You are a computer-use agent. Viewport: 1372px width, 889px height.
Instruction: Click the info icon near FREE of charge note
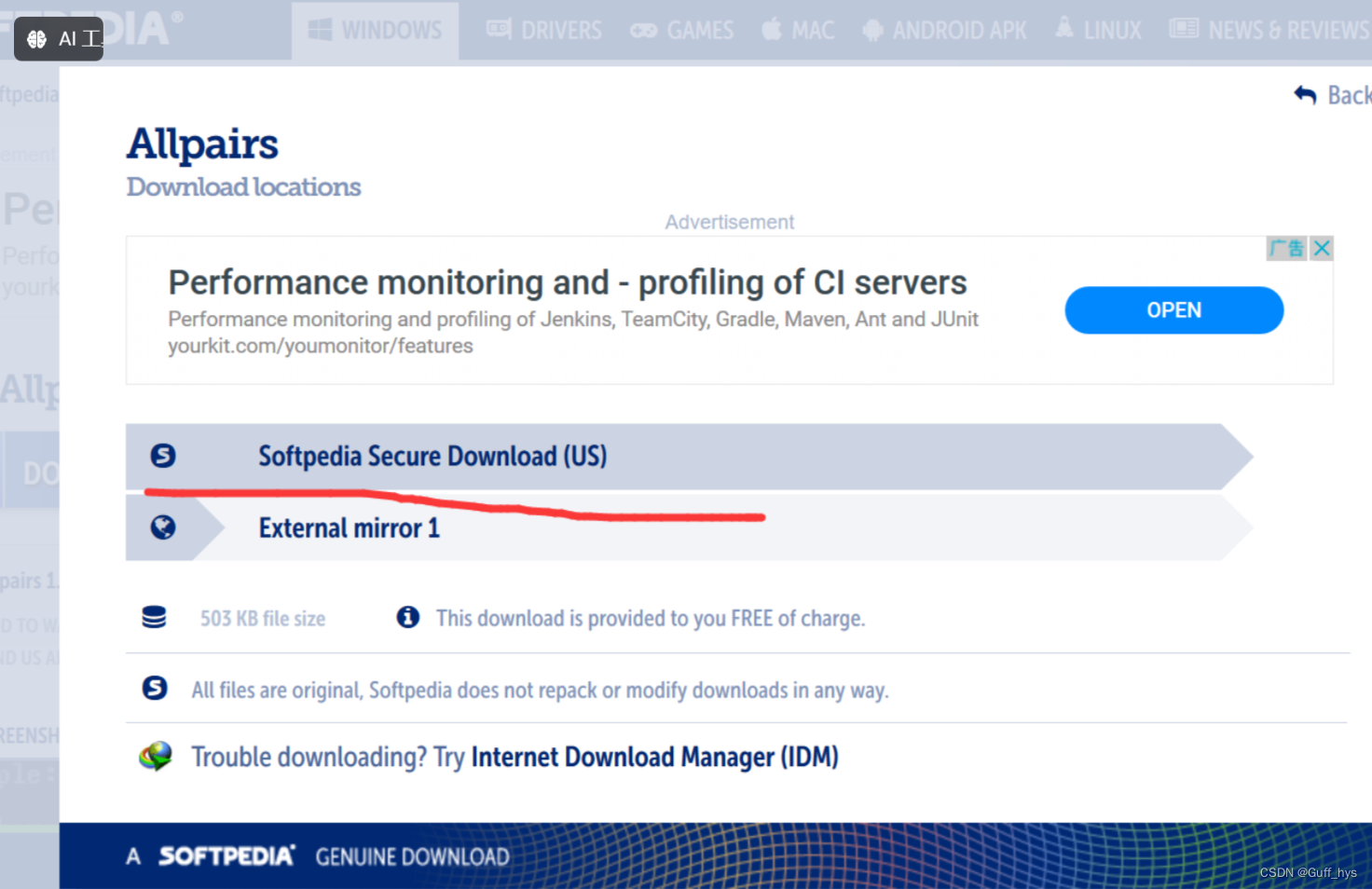(407, 617)
